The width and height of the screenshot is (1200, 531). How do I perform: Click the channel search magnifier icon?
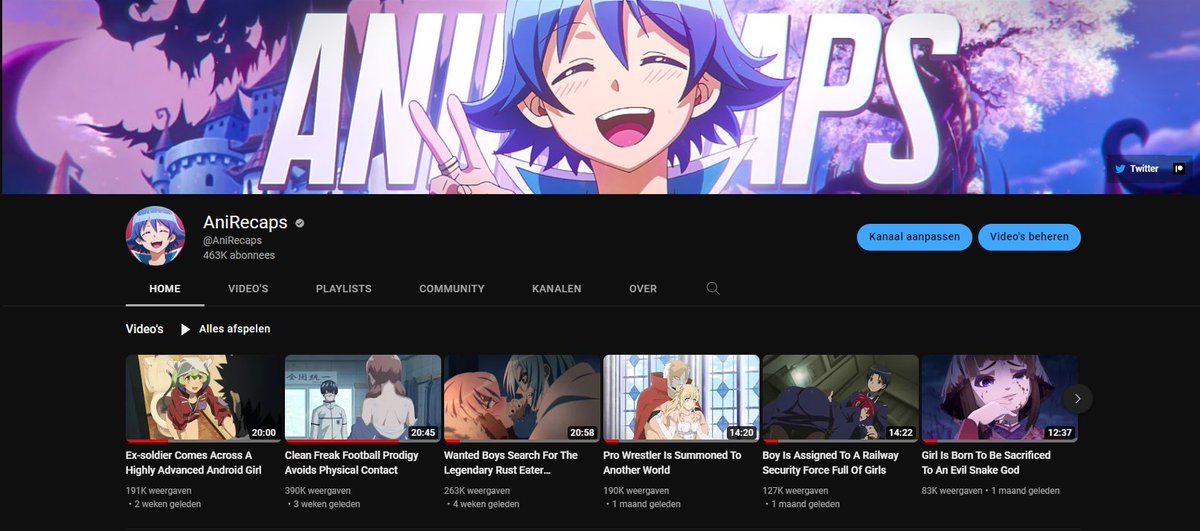(713, 288)
